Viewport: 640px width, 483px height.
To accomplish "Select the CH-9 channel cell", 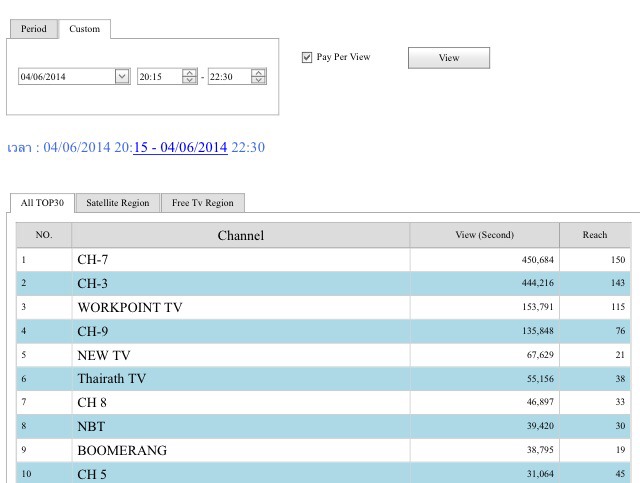I will coord(241,331).
